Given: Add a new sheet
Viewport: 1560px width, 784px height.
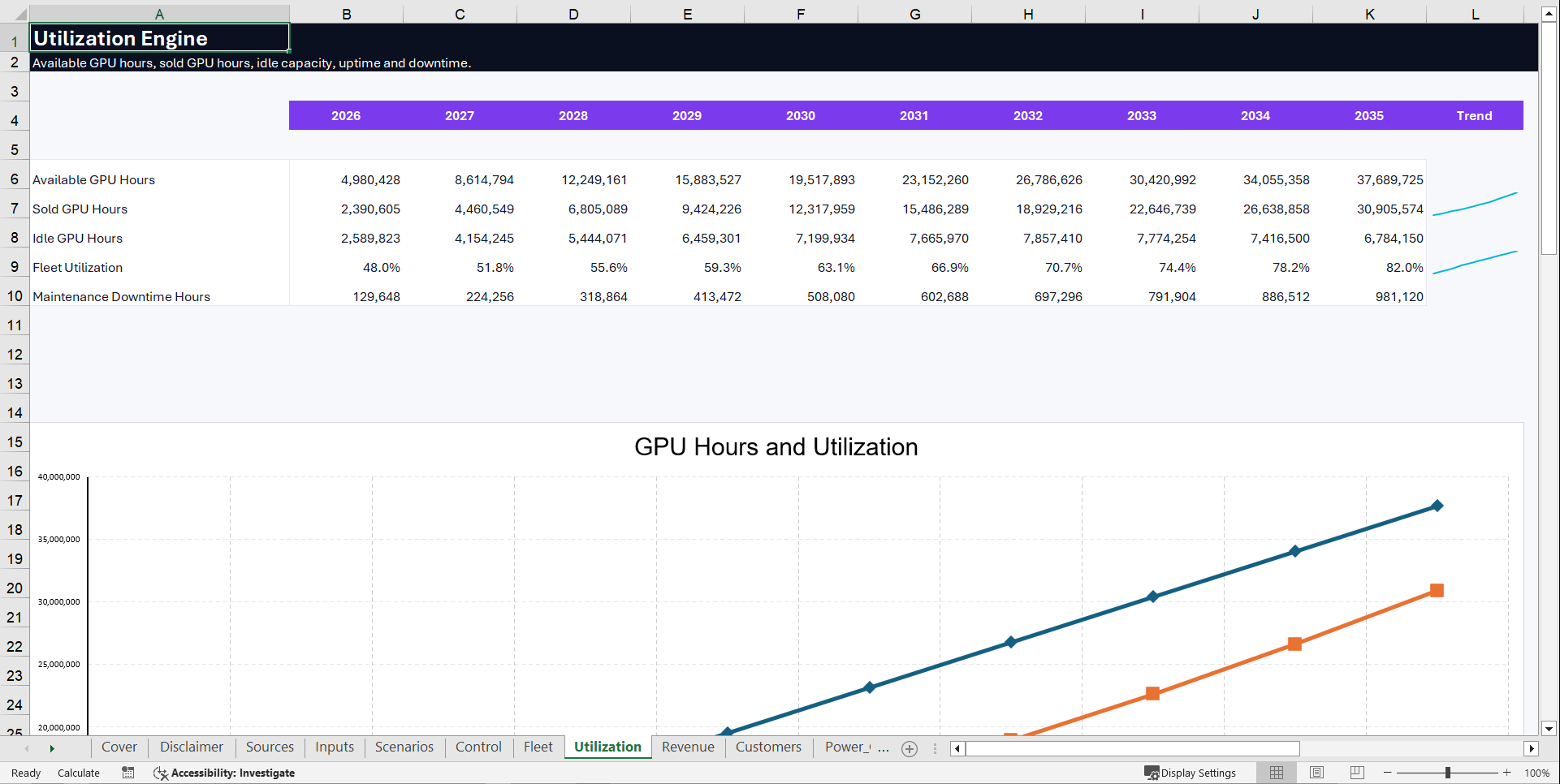Looking at the screenshot, I should point(910,749).
